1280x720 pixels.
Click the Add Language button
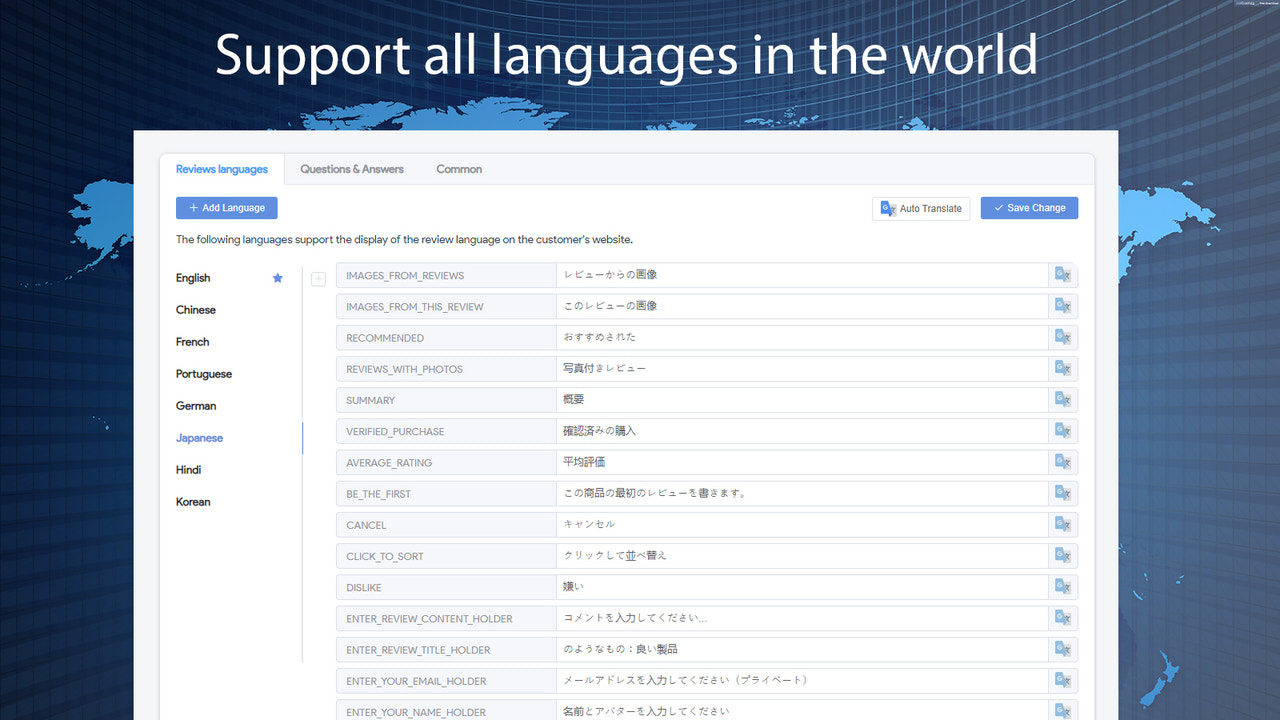click(x=226, y=207)
